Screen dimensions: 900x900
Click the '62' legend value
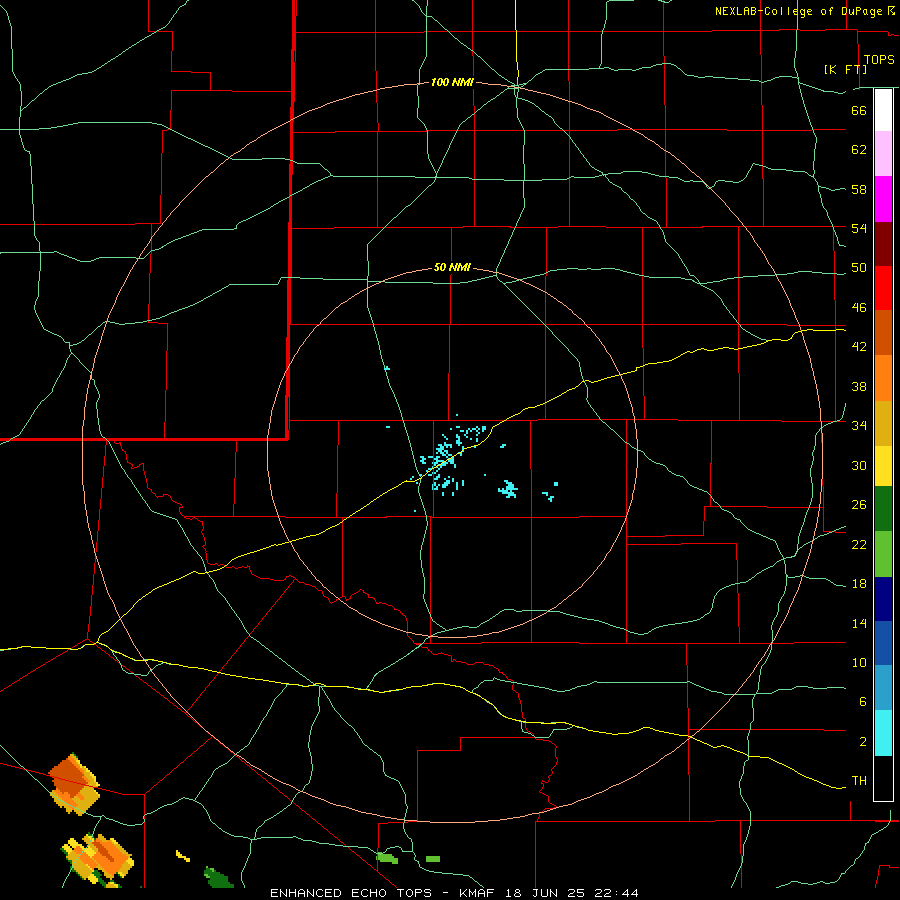pyautogui.click(x=859, y=150)
